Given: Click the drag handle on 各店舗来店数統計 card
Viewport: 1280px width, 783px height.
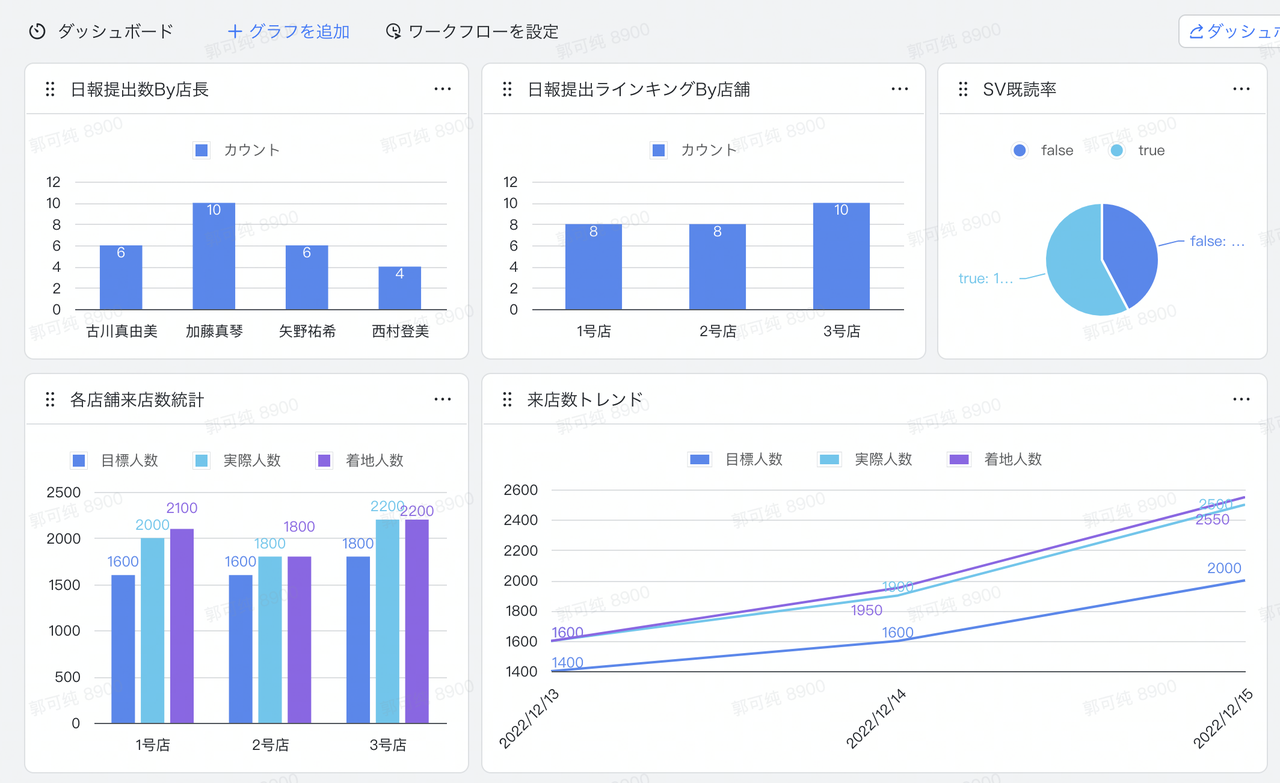Looking at the screenshot, I should 49,398.
